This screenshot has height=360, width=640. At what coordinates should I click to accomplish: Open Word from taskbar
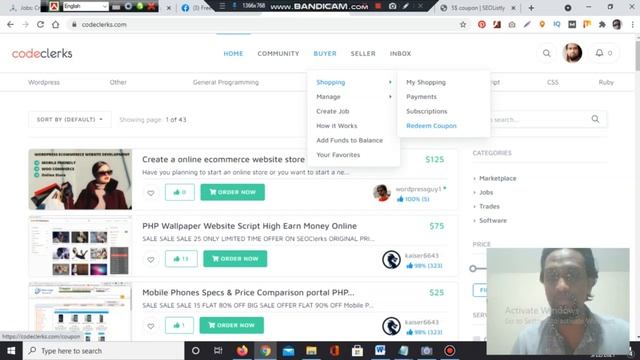click(380, 351)
